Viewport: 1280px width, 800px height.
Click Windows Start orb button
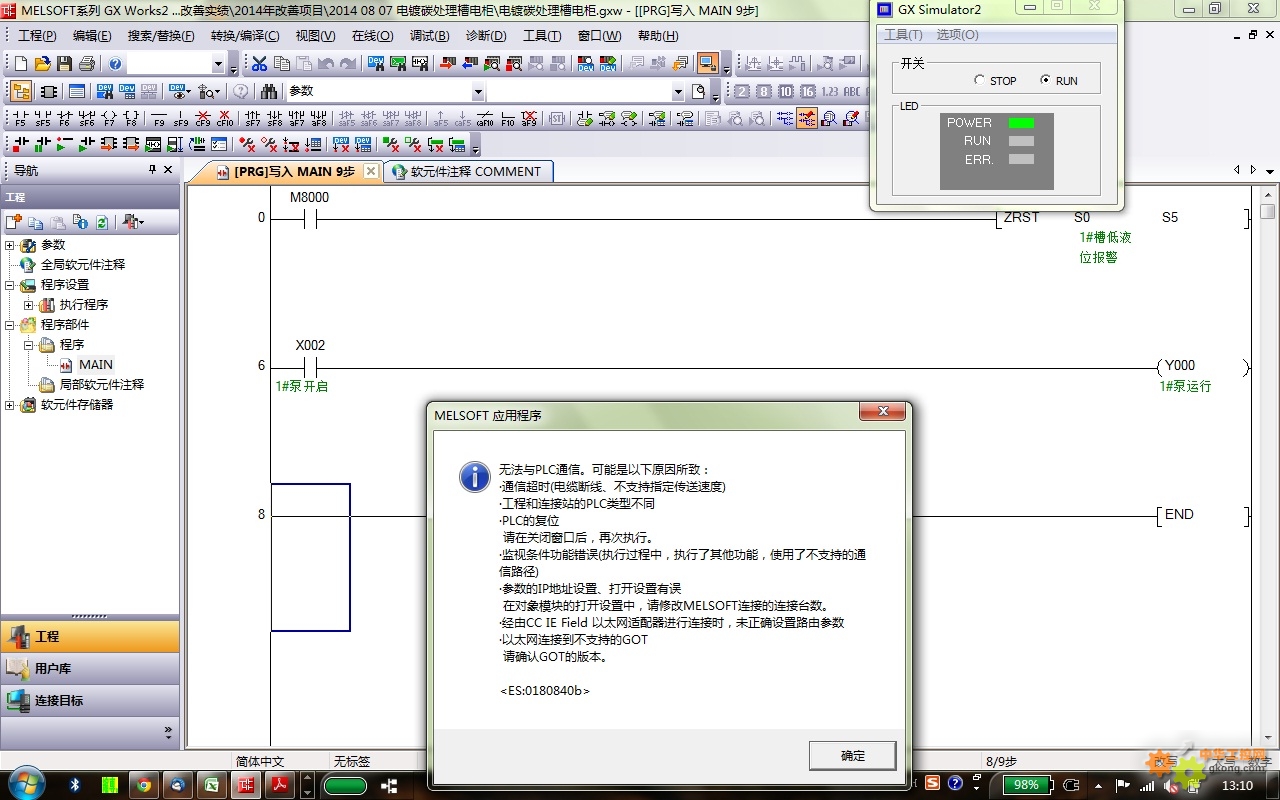coord(25,783)
